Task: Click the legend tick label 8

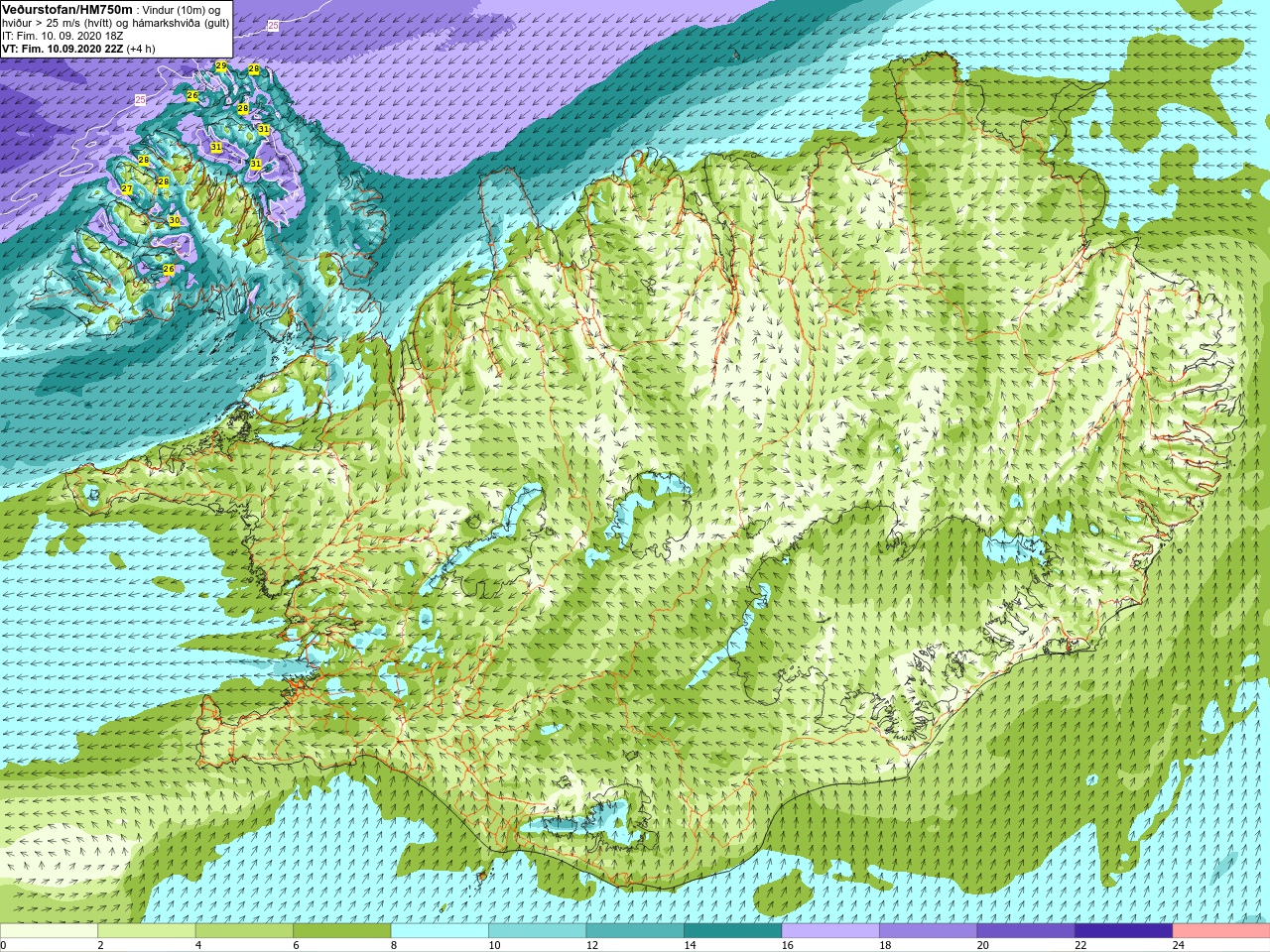Action: point(394,945)
